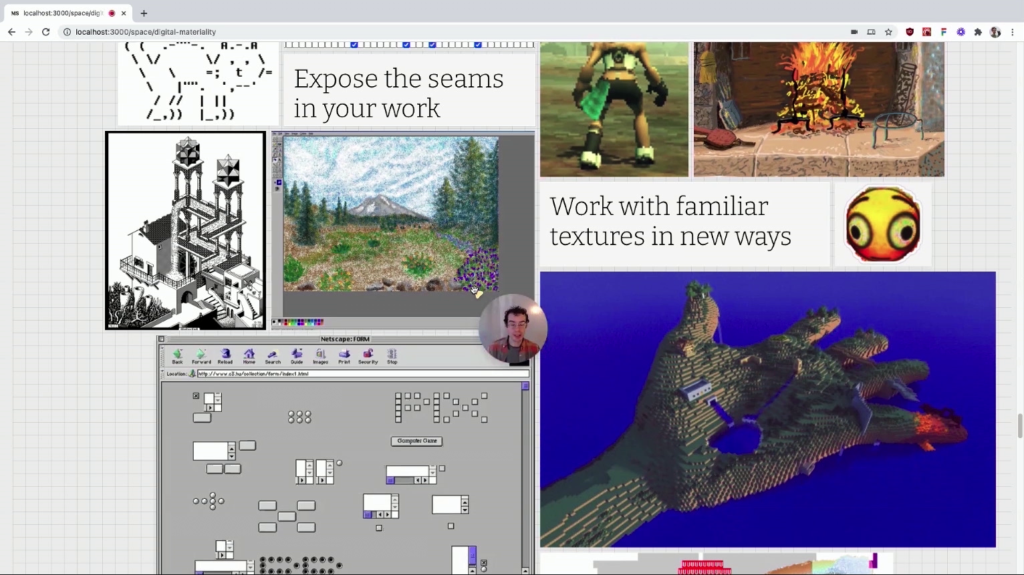The width and height of the screenshot is (1024, 575).
Task: Click the color palette below the landscape painting
Action: [x=298, y=322]
